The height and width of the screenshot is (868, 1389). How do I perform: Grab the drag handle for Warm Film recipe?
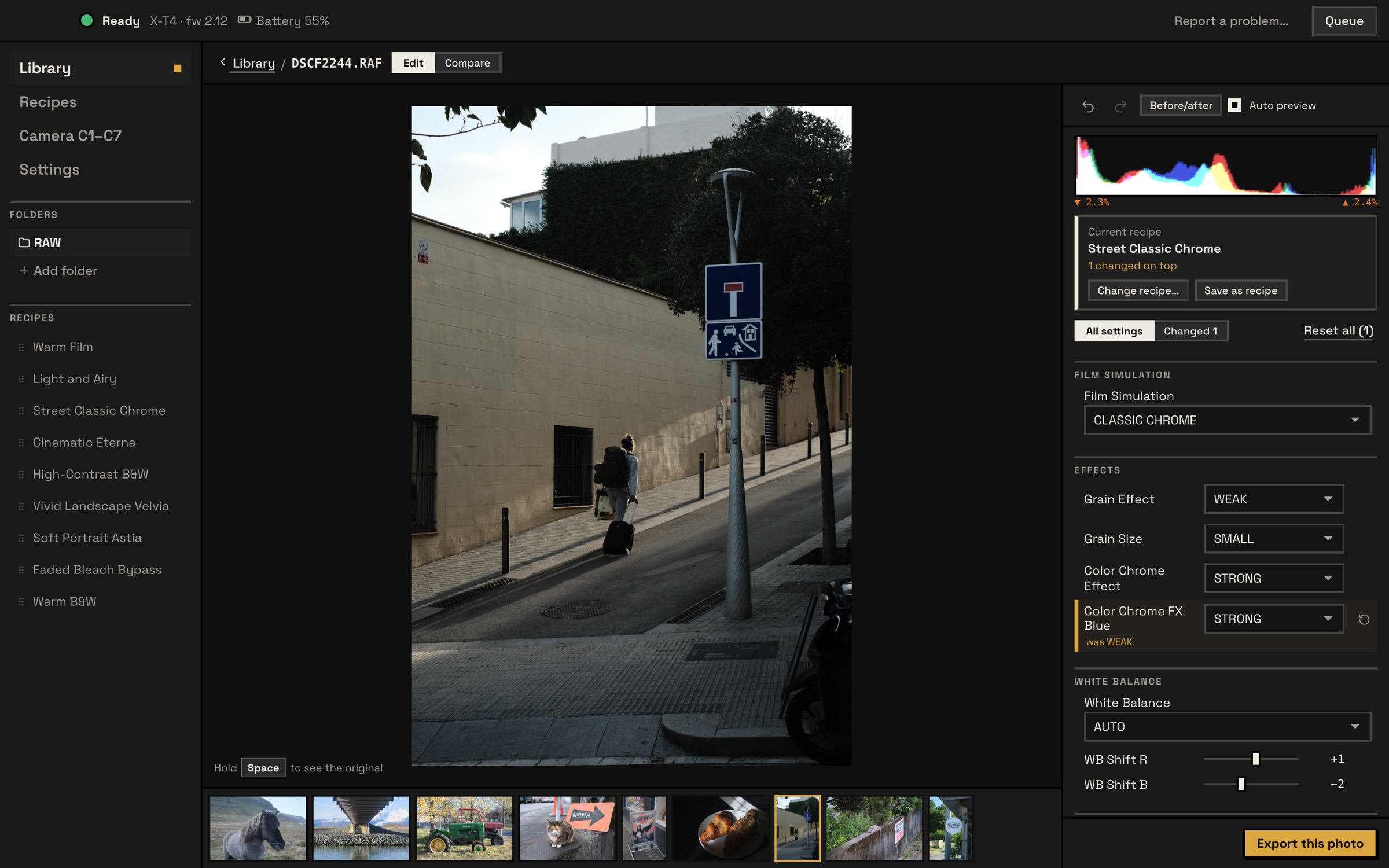(21, 347)
